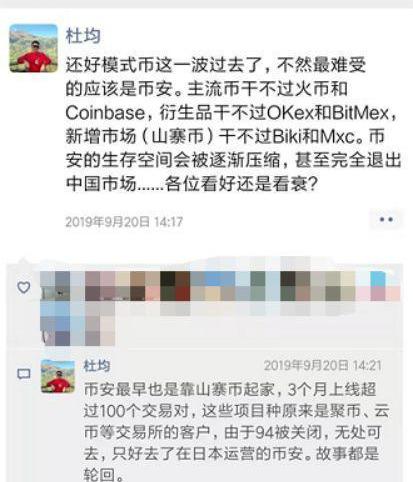Click the text Biki和Mxc in the post

[x=314, y=136]
